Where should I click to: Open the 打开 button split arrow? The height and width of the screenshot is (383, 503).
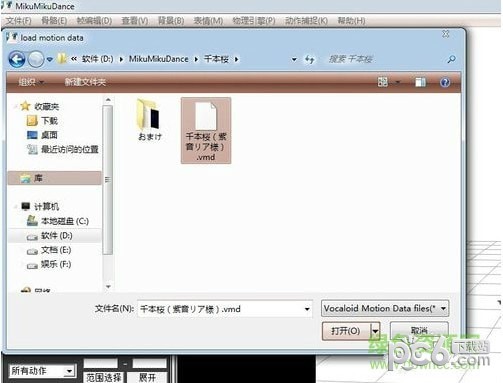376,331
